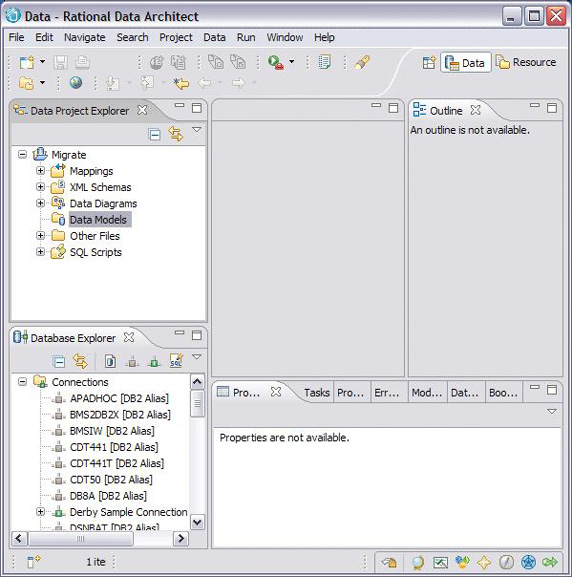Open dropdown arrow next to Run icon
Screen dimensions: 572x577
[x=292, y=61]
